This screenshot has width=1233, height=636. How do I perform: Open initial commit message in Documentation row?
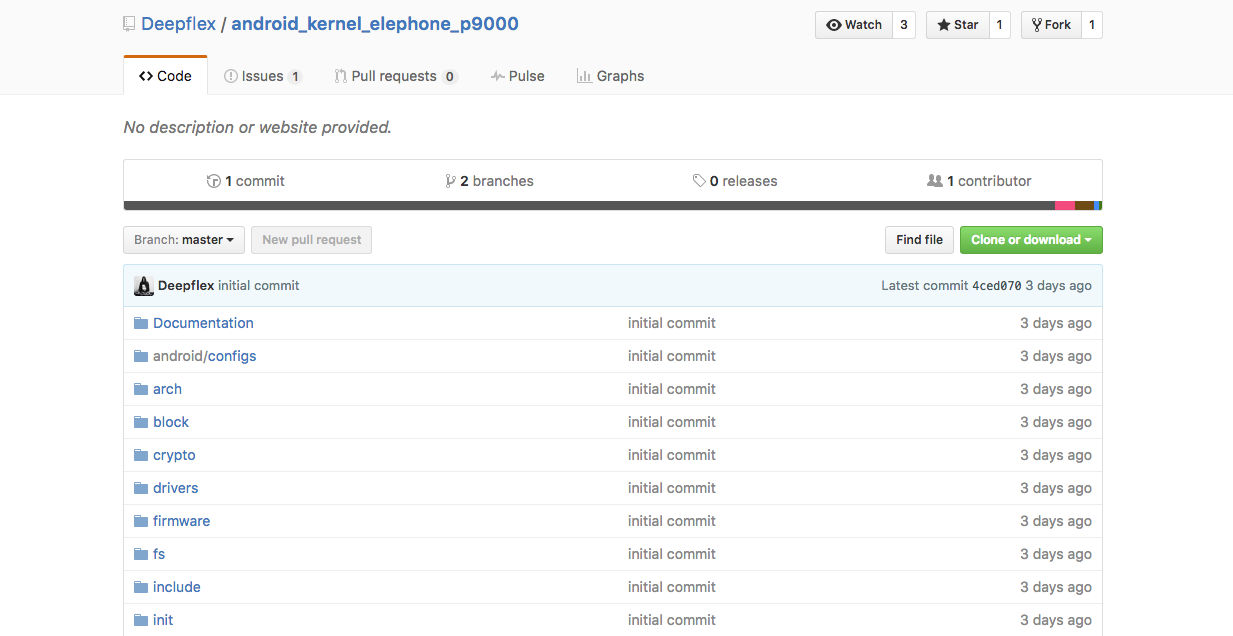(x=672, y=323)
